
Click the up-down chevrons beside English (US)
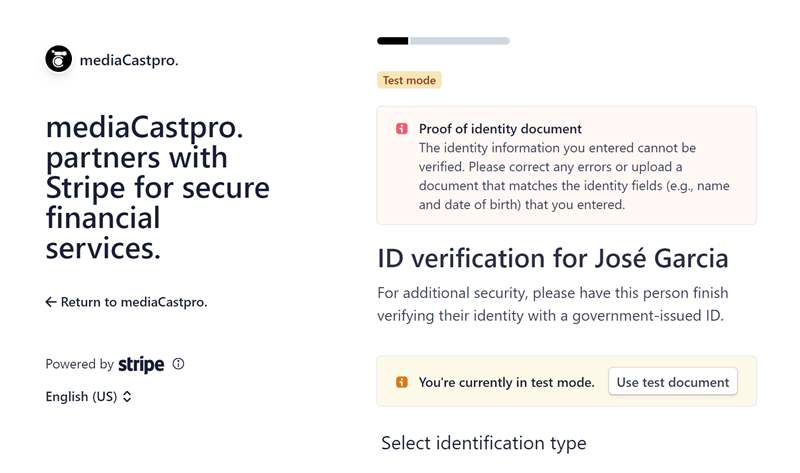127,396
